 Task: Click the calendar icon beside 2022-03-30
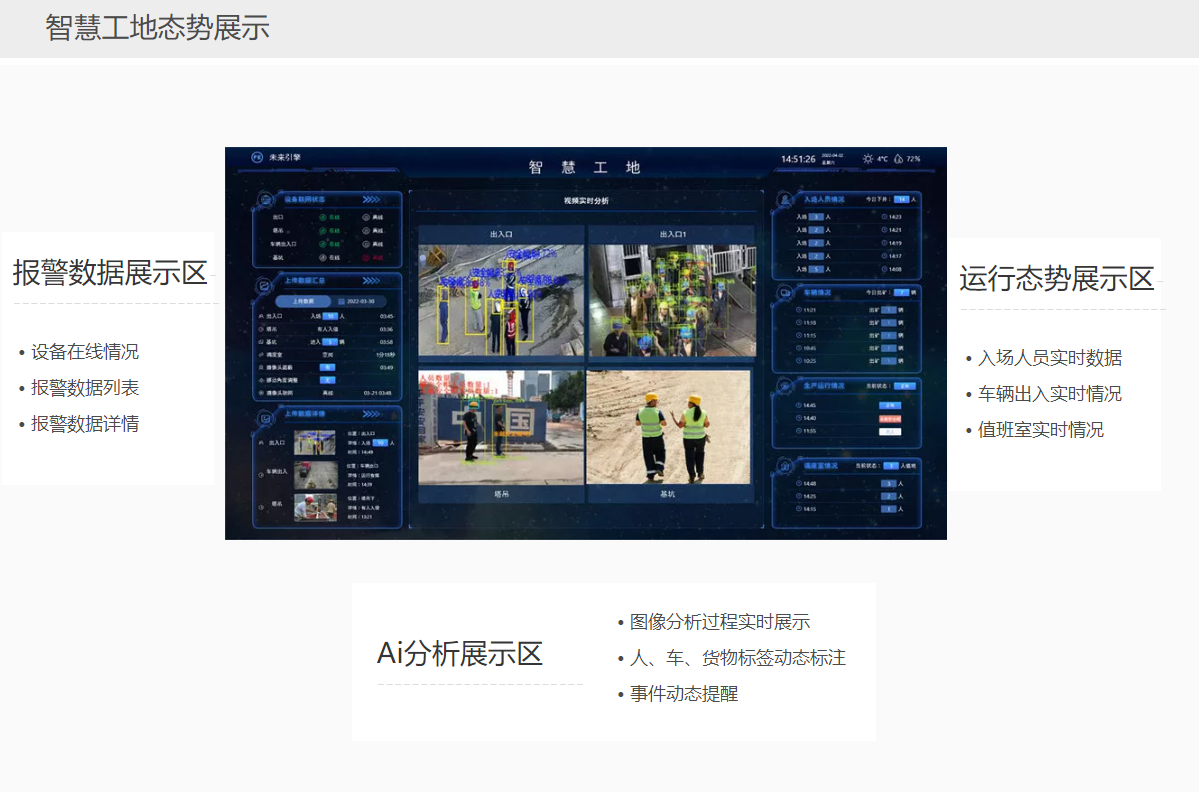(x=341, y=301)
